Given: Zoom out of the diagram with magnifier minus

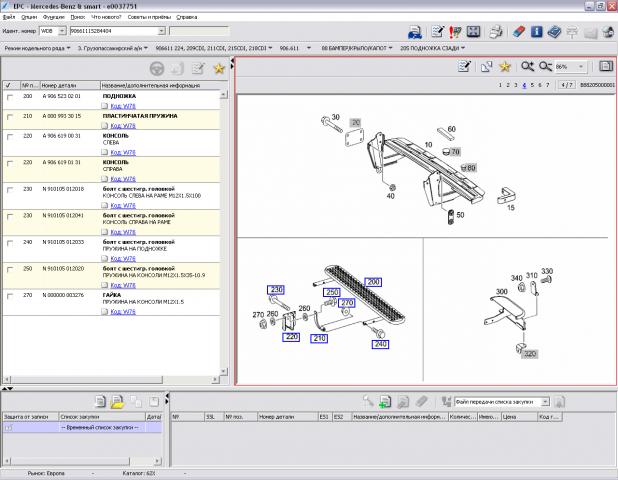Looking at the screenshot, I should pyautogui.click(x=545, y=66).
